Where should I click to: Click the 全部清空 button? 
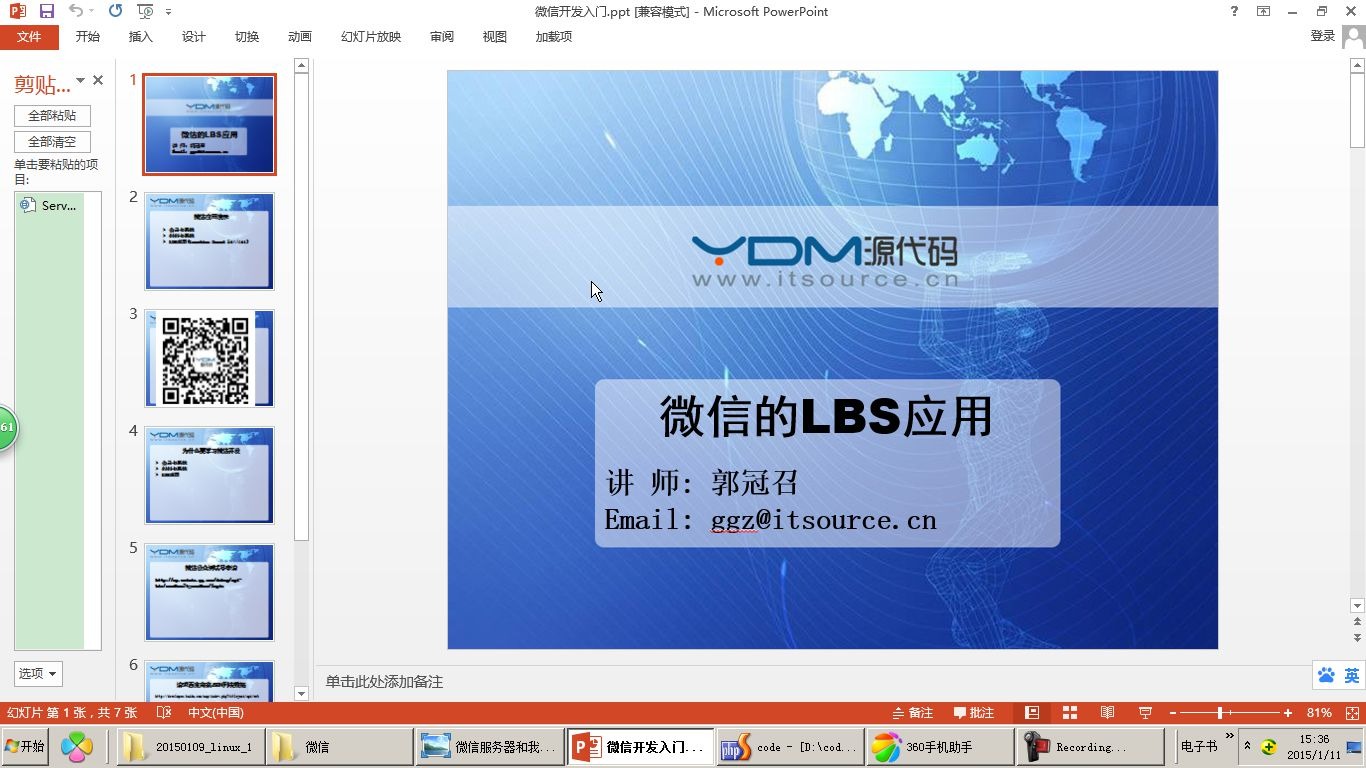52,142
